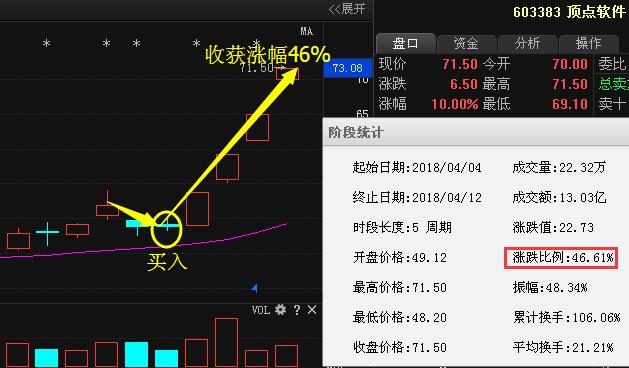Click the VOL panel help question mark
629x368 pixels.
point(296,310)
